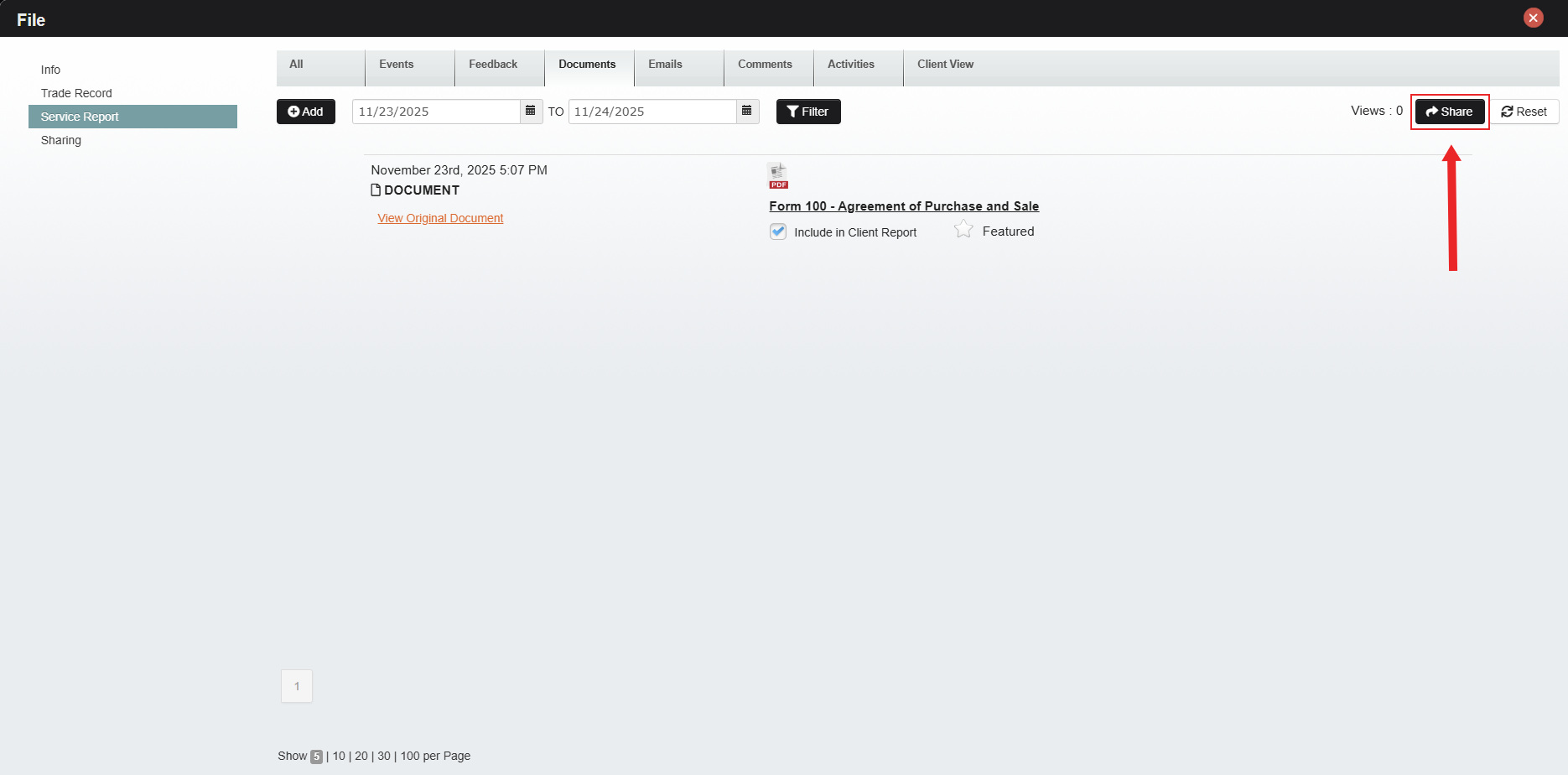Switch to the Feedback tab
Image resolution: width=1568 pixels, height=775 pixels.
(x=493, y=65)
